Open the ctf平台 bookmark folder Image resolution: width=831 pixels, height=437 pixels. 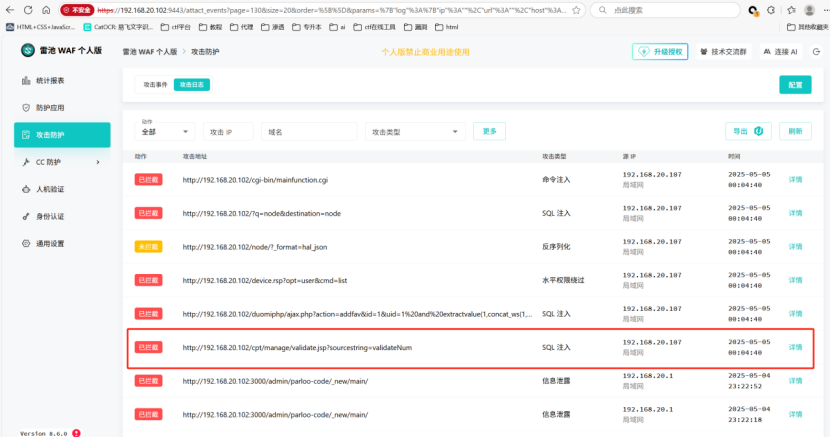pos(175,27)
